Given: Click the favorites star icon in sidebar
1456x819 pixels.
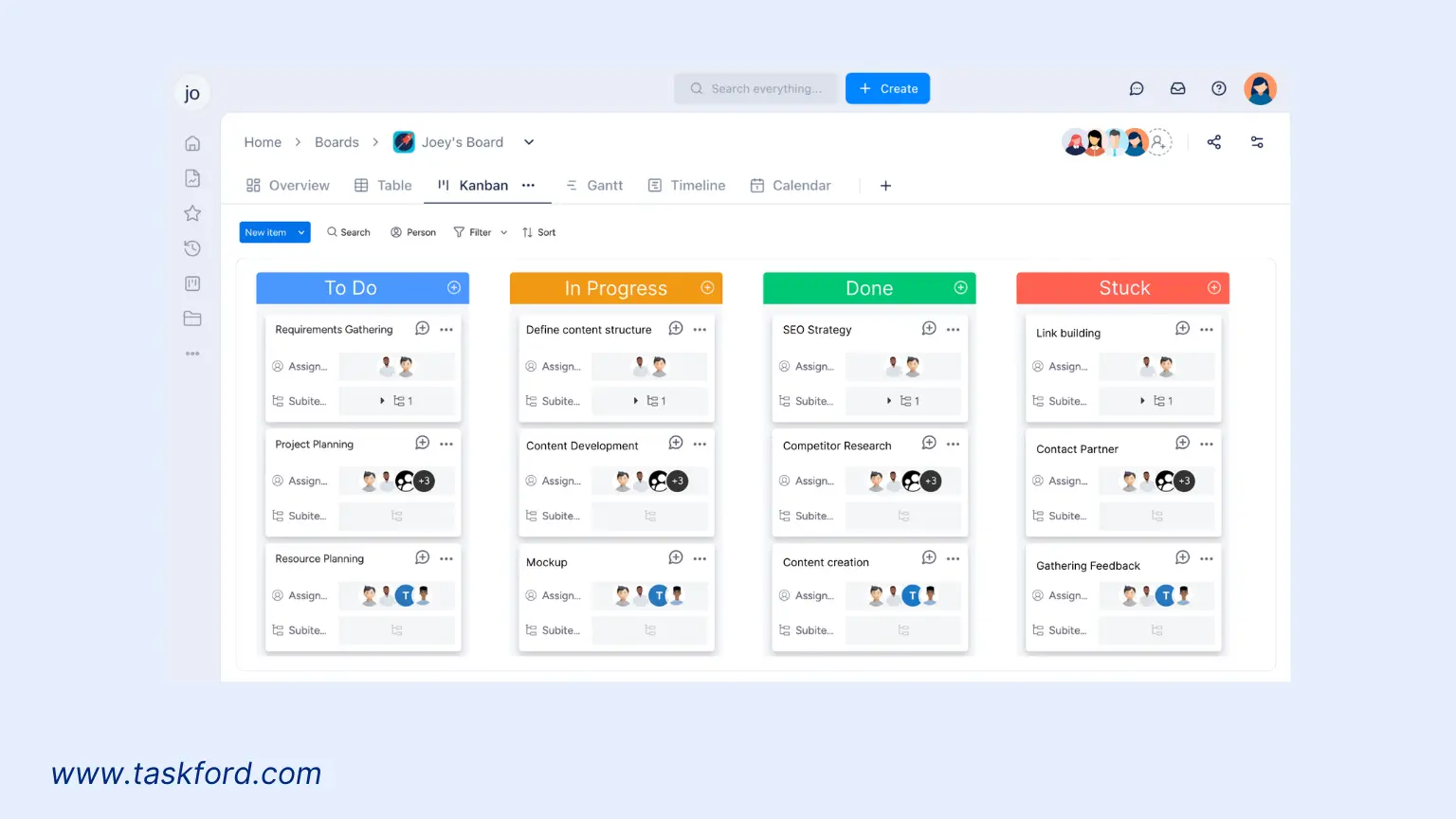Looking at the screenshot, I should [x=192, y=213].
